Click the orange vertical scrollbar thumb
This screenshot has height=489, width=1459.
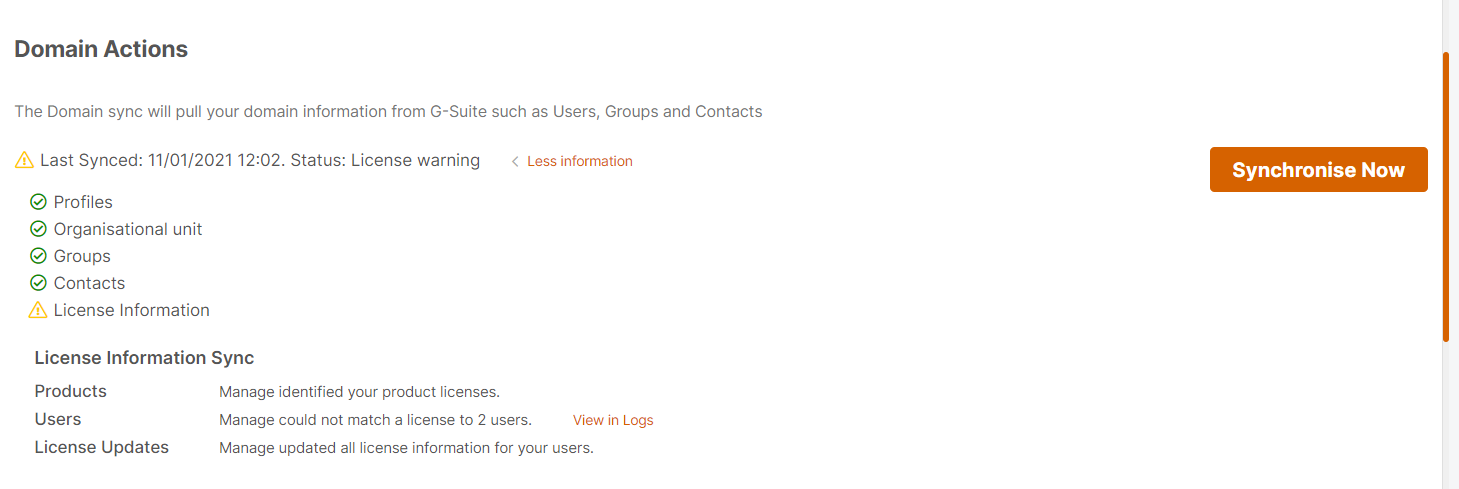pos(1446,197)
